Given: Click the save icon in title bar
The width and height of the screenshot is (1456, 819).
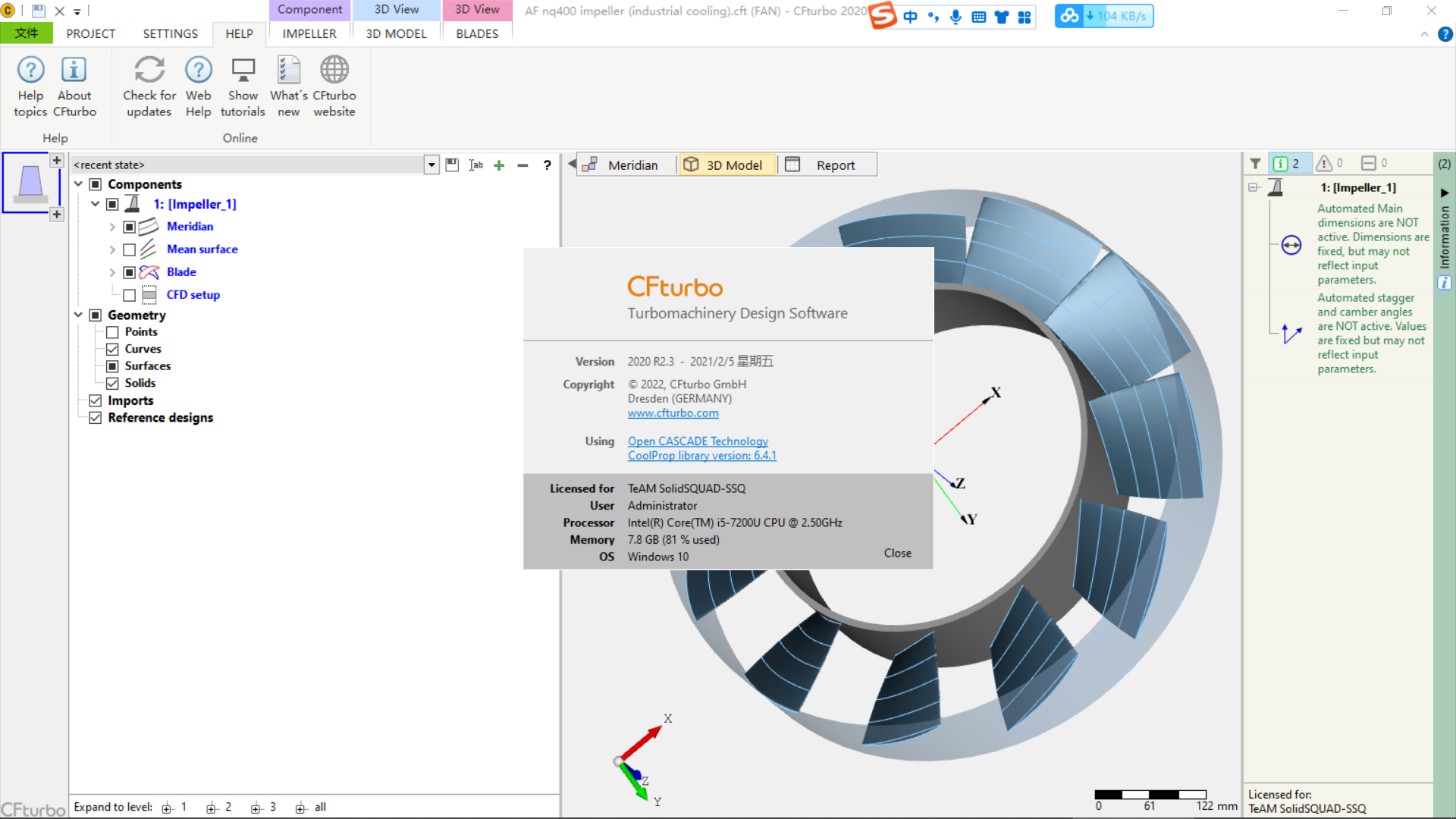Looking at the screenshot, I should point(39,11).
